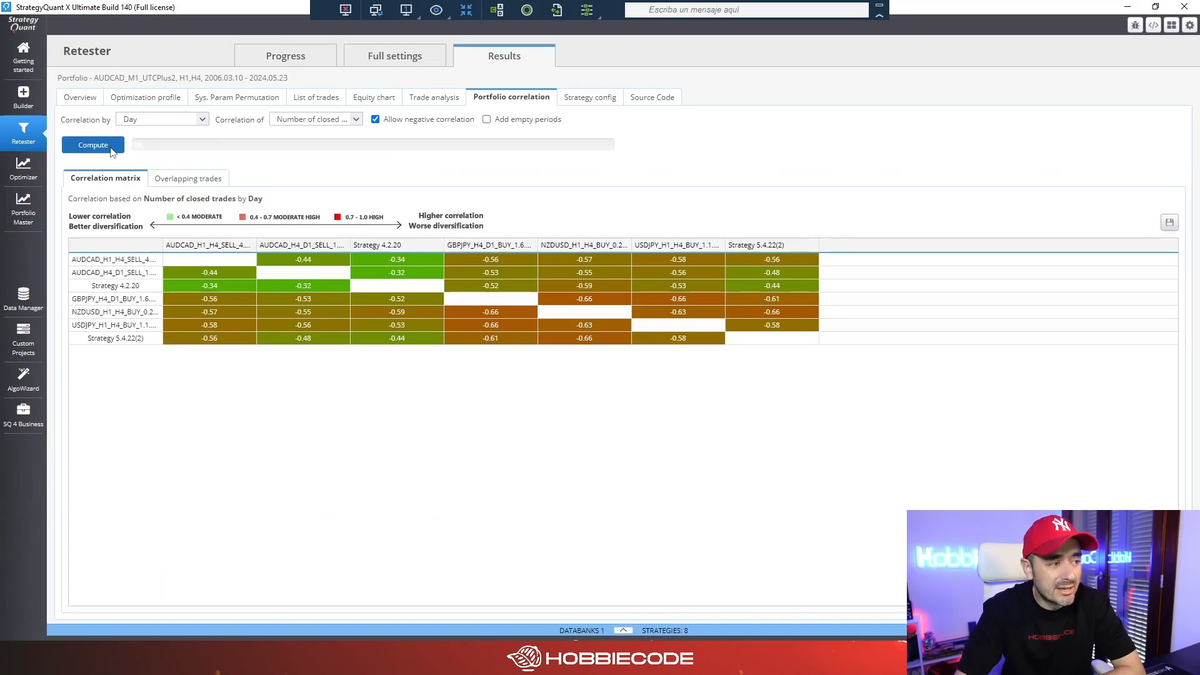Image resolution: width=1200 pixels, height=675 pixels.
Task: Open Custom Projects in the sidebar
Action: 23,339
